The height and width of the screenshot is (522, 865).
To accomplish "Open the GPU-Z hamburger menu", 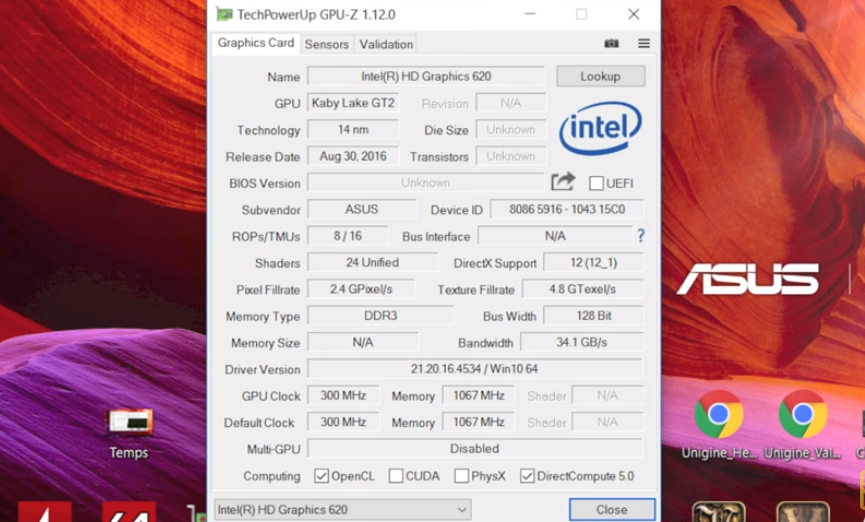I will point(644,44).
